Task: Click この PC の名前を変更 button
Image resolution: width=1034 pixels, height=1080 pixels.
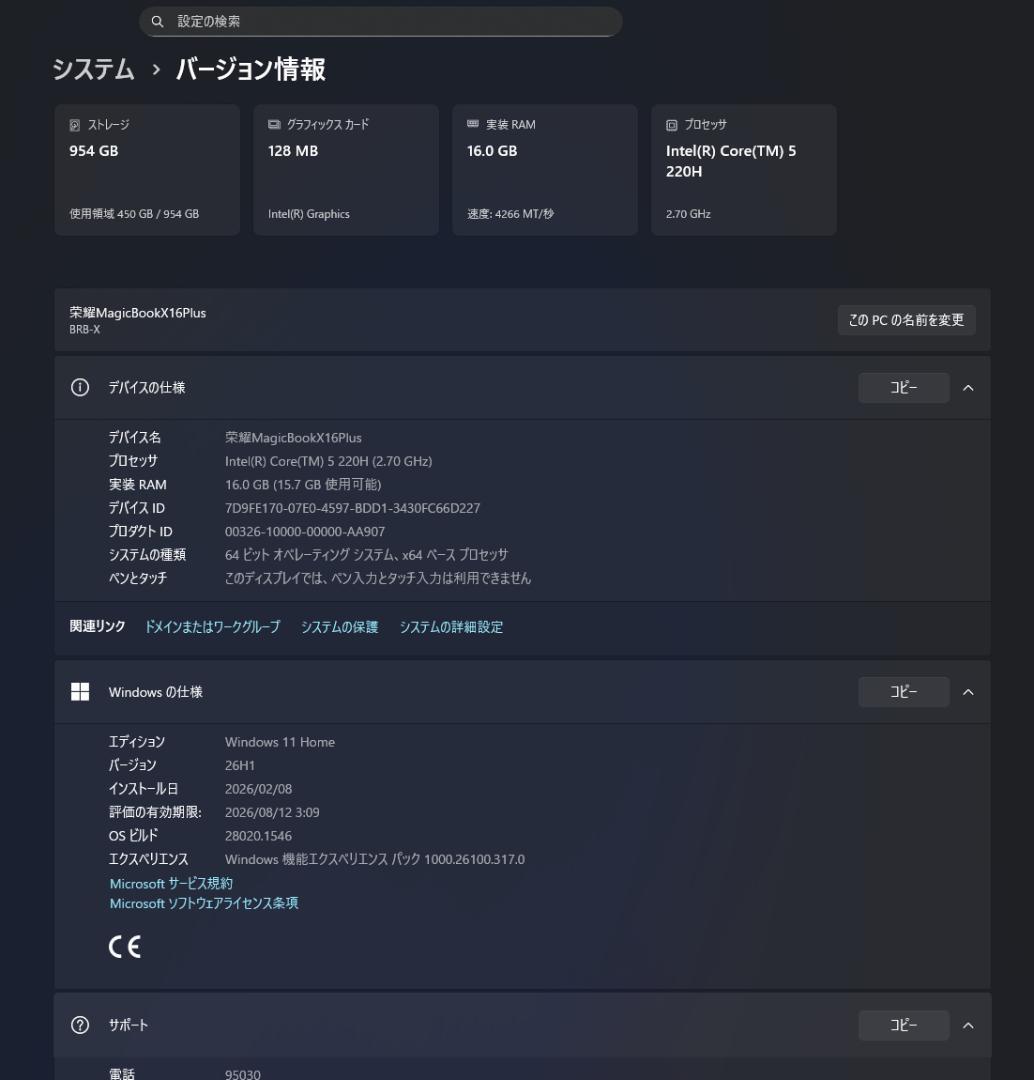Action: click(905, 320)
